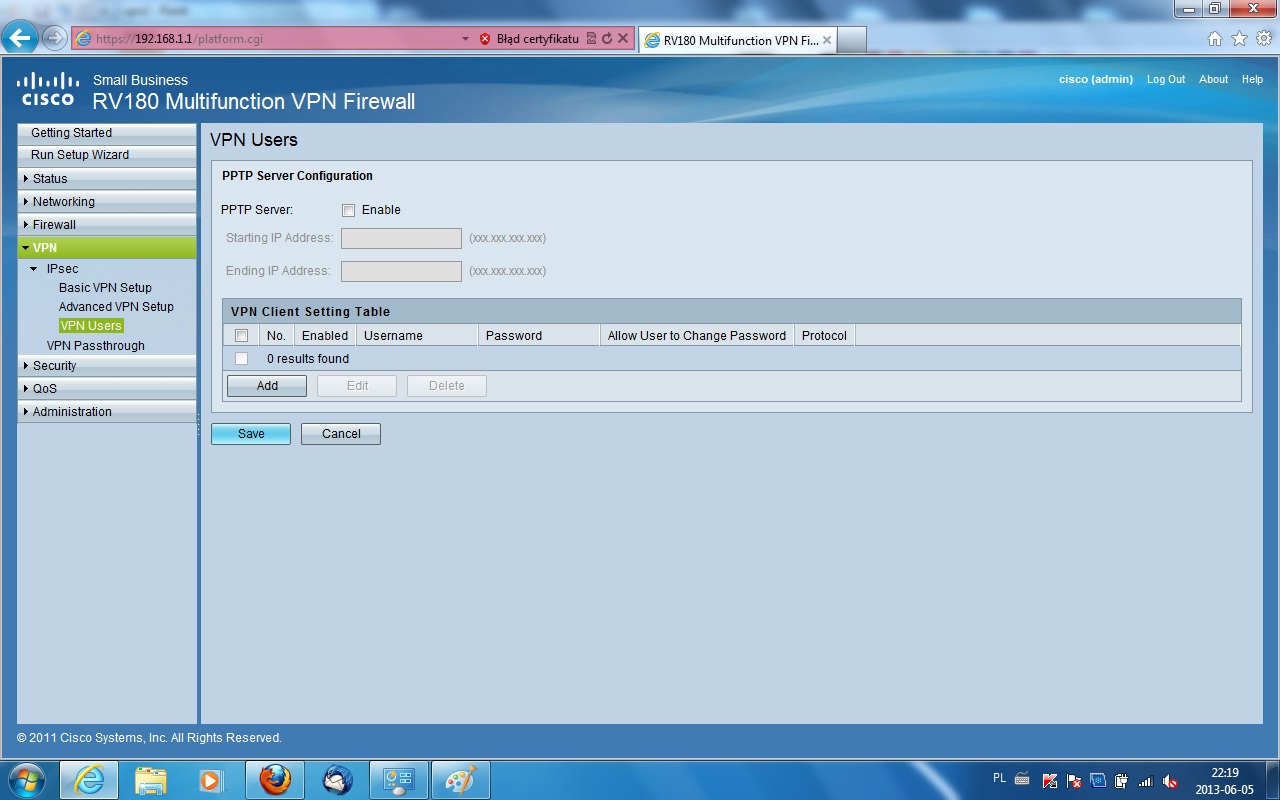
Task: Add a new VPN client
Action: pyautogui.click(x=267, y=386)
